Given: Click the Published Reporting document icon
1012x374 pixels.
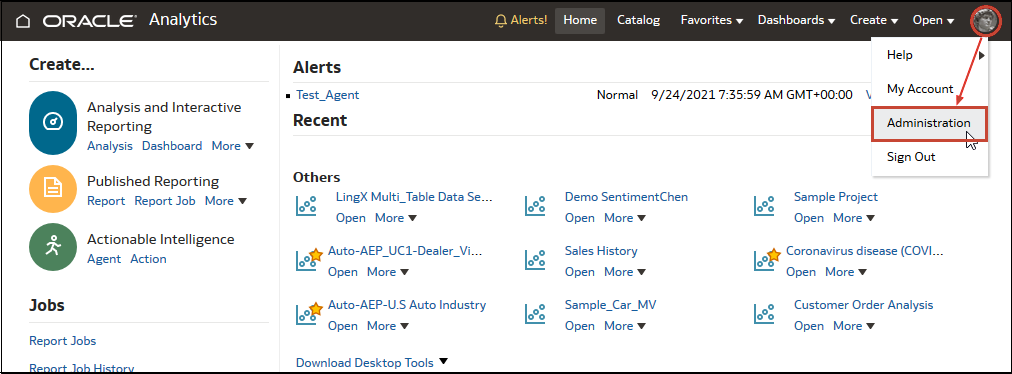Looking at the screenshot, I should [x=53, y=188].
